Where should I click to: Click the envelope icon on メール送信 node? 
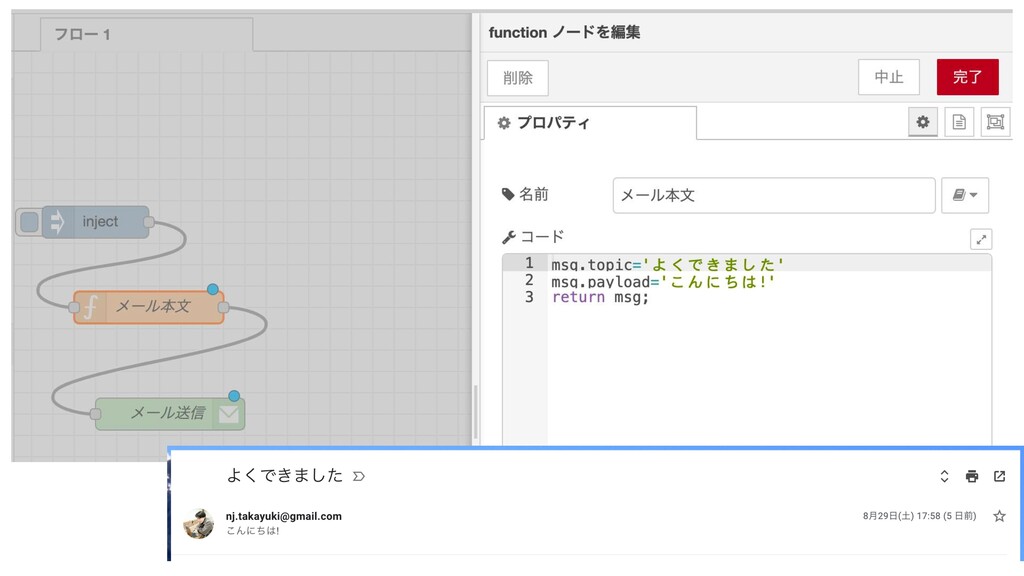coord(229,414)
